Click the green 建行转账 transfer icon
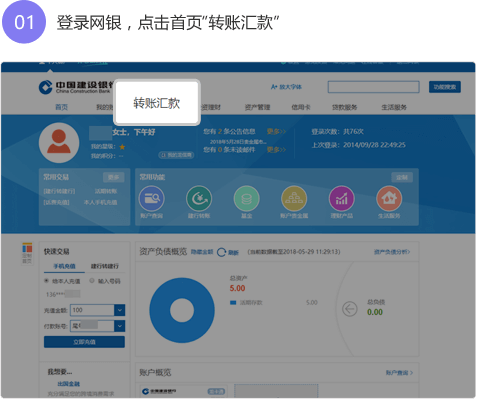The width and height of the screenshot is (477, 399). tap(199, 199)
